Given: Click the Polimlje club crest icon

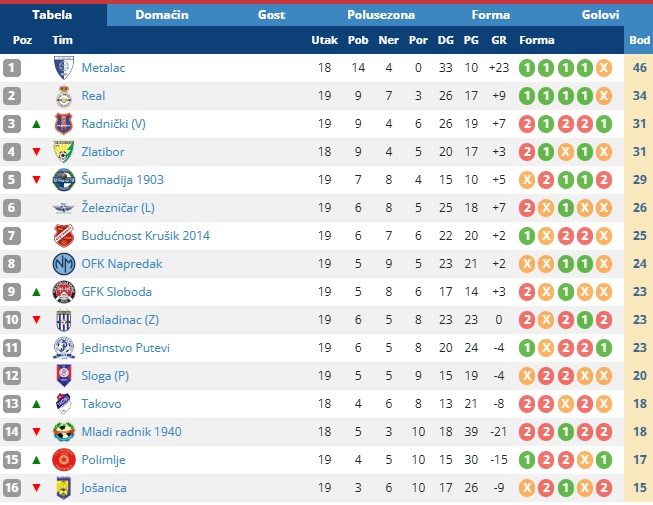Looking at the screenshot, I should [x=64, y=460].
